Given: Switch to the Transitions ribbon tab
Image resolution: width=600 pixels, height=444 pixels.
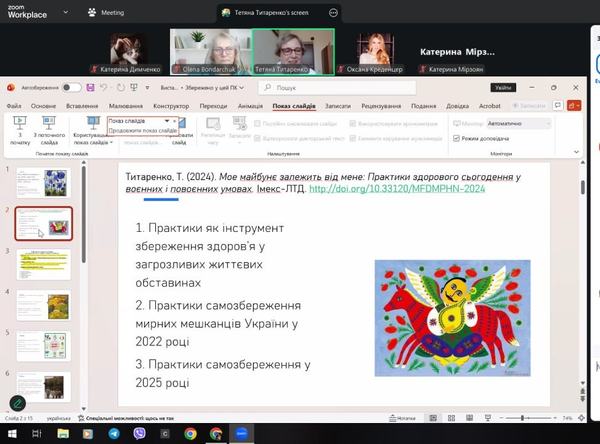Looking at the screenshot, I should [213, 105].
